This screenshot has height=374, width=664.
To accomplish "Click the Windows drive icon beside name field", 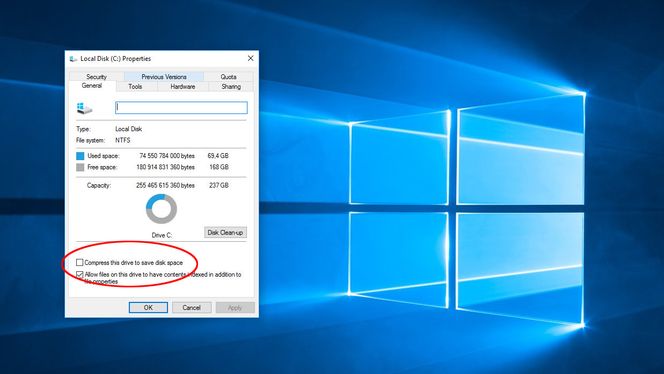I will pos(85,108).
